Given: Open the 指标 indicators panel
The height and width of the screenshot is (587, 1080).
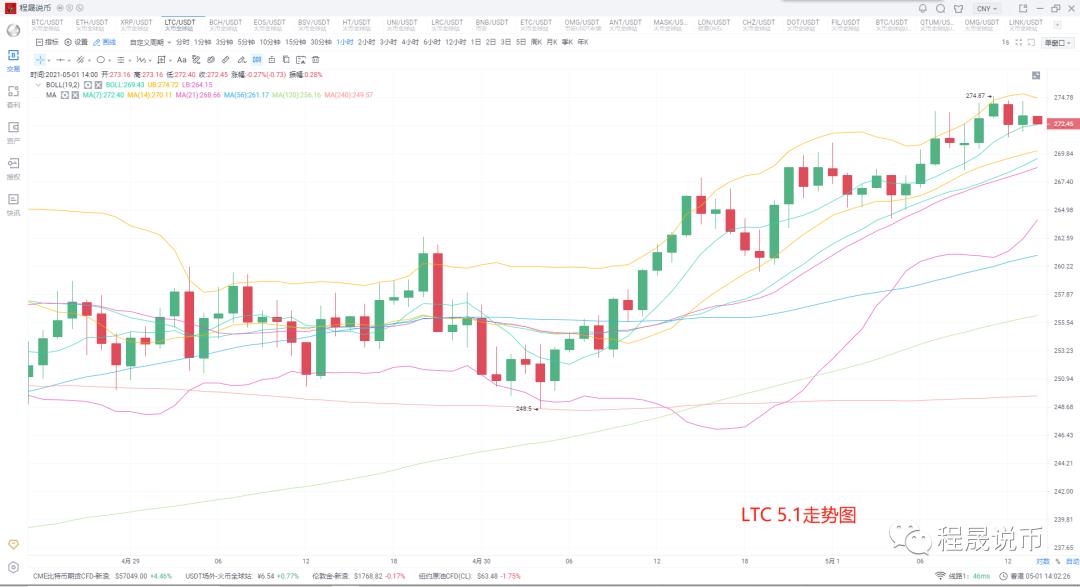Looking at the screenshot, I should click(x=47, y=42).
